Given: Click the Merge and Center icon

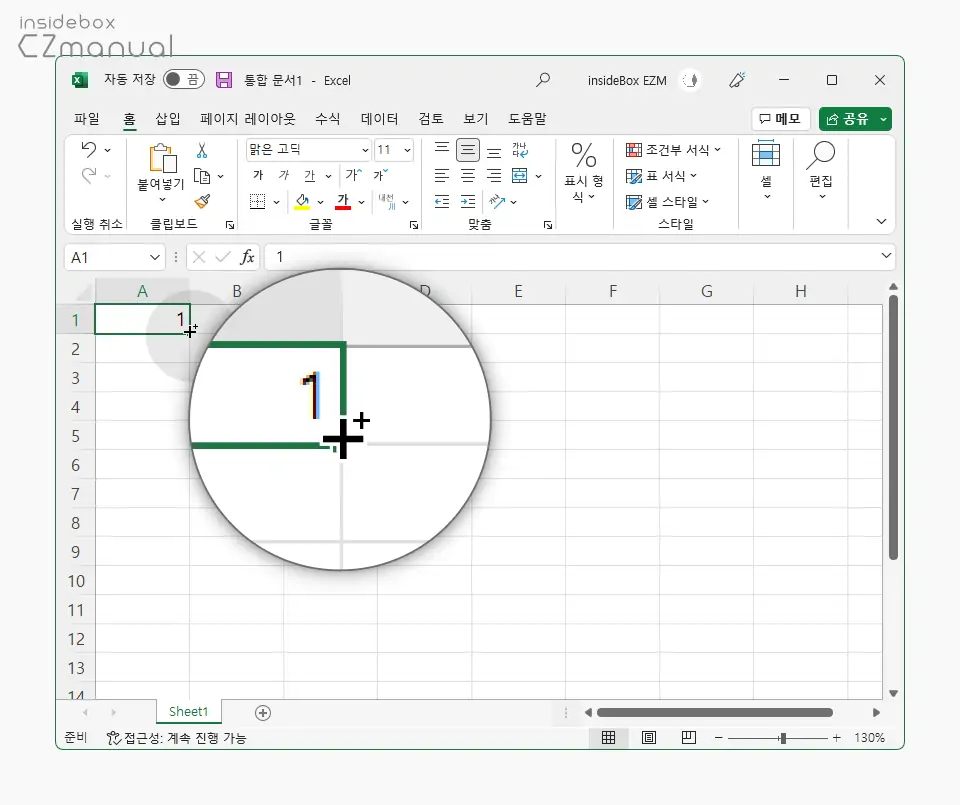Looking at the screenshot, I should tap(519, 176).
